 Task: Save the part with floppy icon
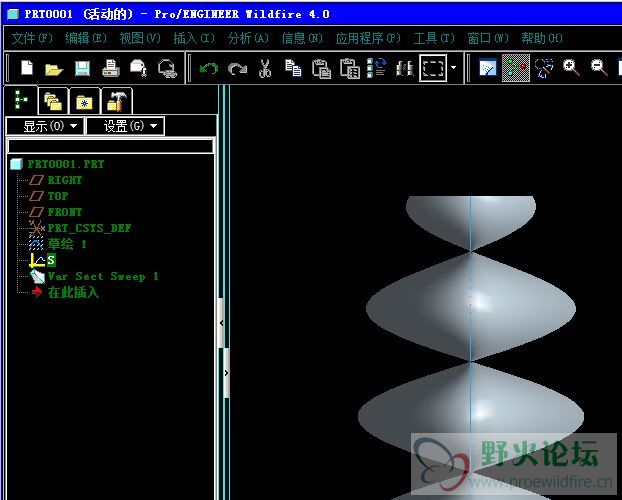(x=82, y=68)
